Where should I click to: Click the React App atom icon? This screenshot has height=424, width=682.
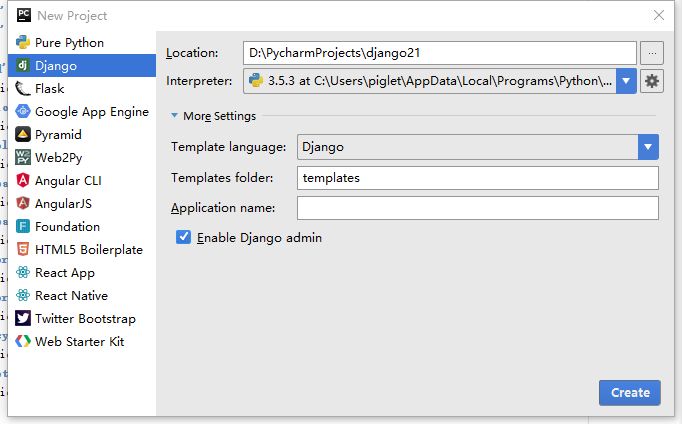point(23,273)
